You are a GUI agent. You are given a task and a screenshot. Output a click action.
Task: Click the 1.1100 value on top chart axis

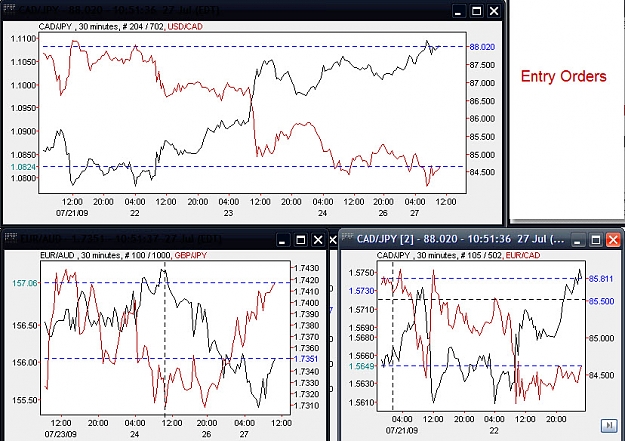[24, 39]
